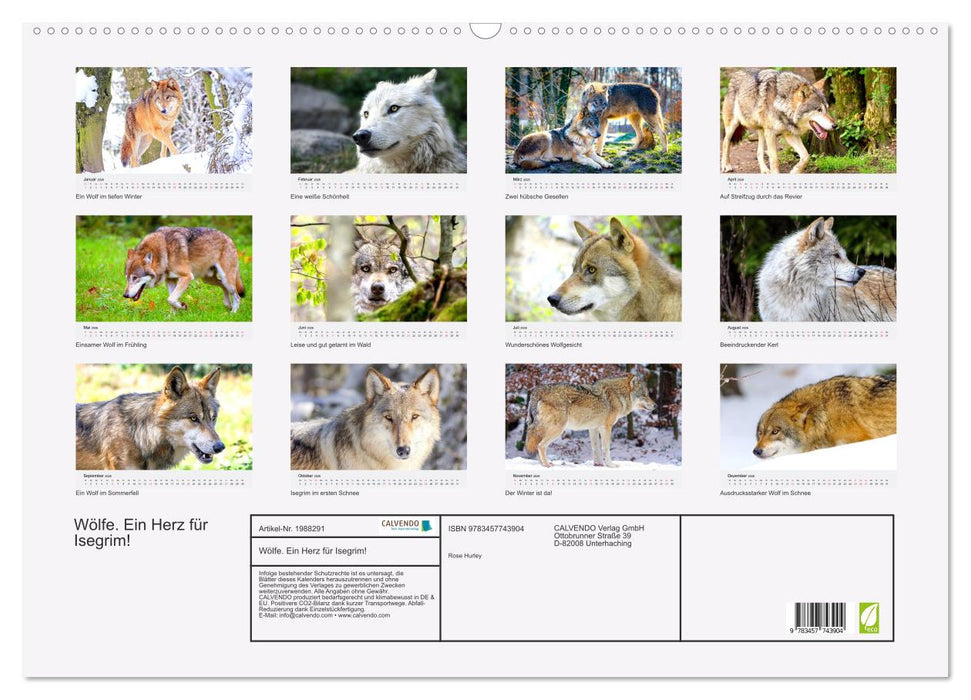Viewport: 971px width, 700px height.
Task: Open the 'Zwei hübsche Gesellen' picture
Action: click(x=593, y=120)
